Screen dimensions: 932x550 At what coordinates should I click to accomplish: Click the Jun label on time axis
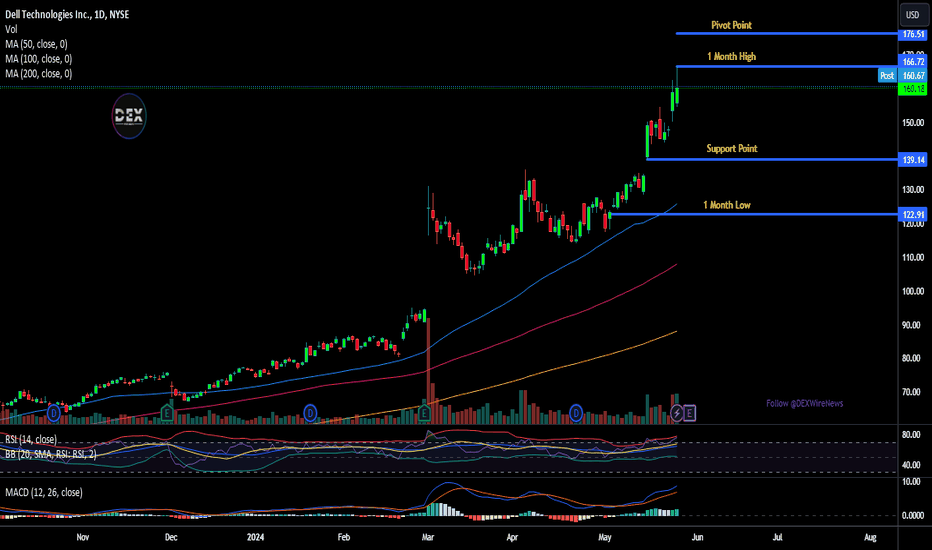point(697,537)
